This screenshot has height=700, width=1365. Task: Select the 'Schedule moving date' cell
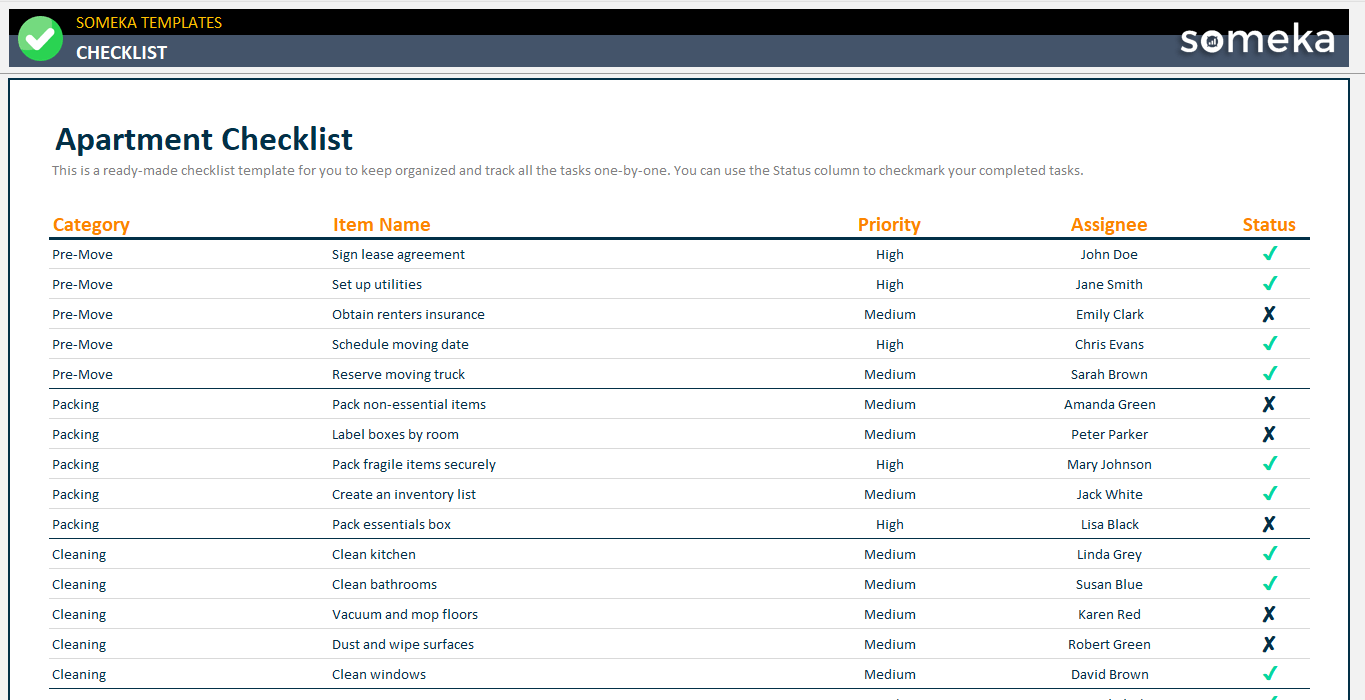coord(400,344)
